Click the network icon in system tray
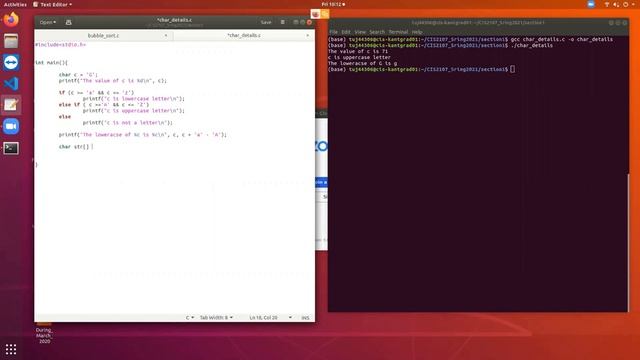640x360 pixels. coord(607,4)
